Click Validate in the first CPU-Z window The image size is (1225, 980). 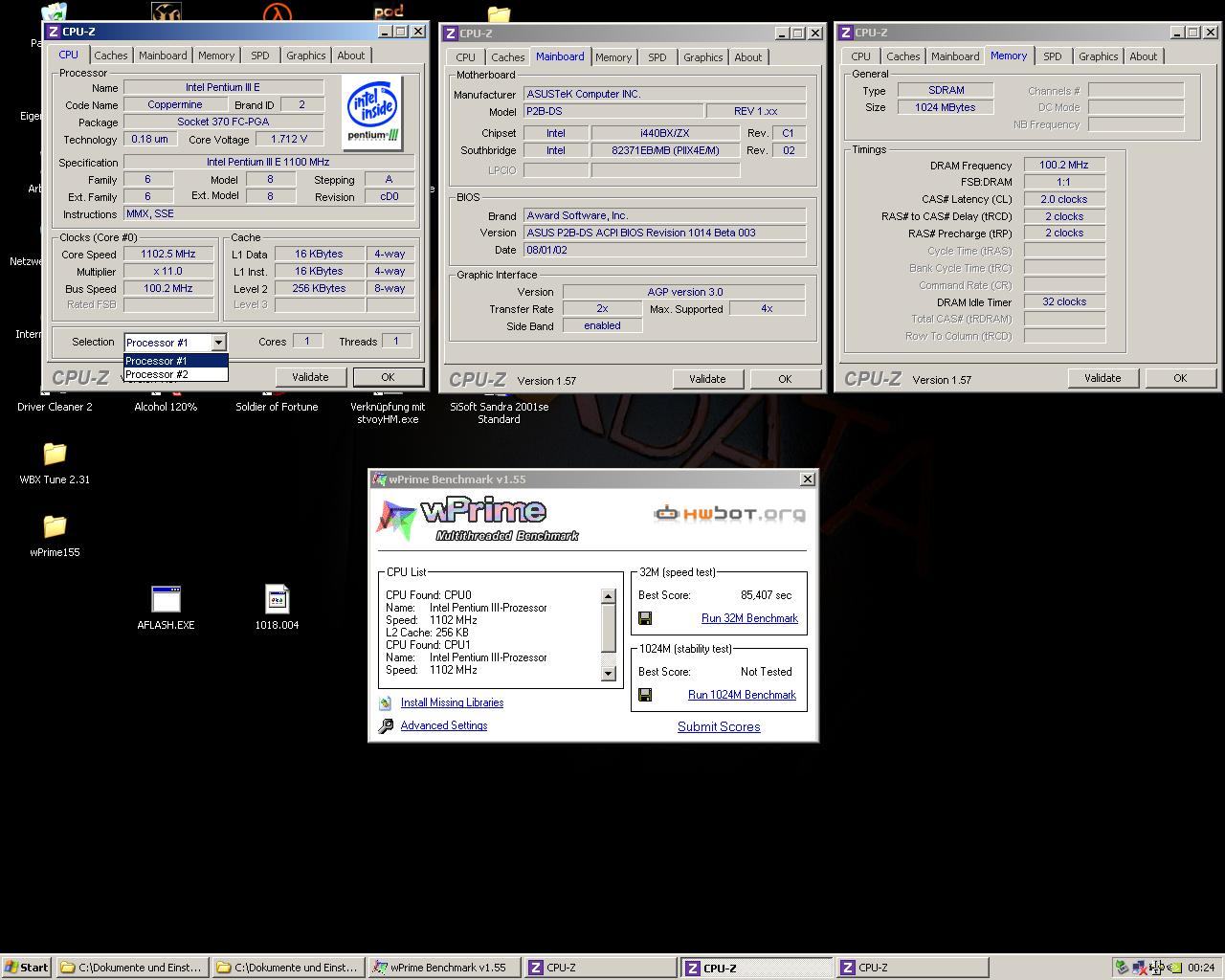[x=310, y=377]
